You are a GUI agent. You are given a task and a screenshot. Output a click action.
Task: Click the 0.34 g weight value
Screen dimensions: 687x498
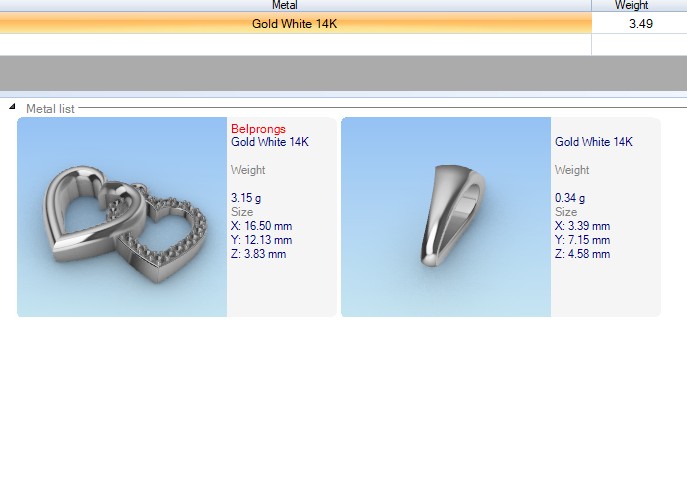[x=570, y=198]
